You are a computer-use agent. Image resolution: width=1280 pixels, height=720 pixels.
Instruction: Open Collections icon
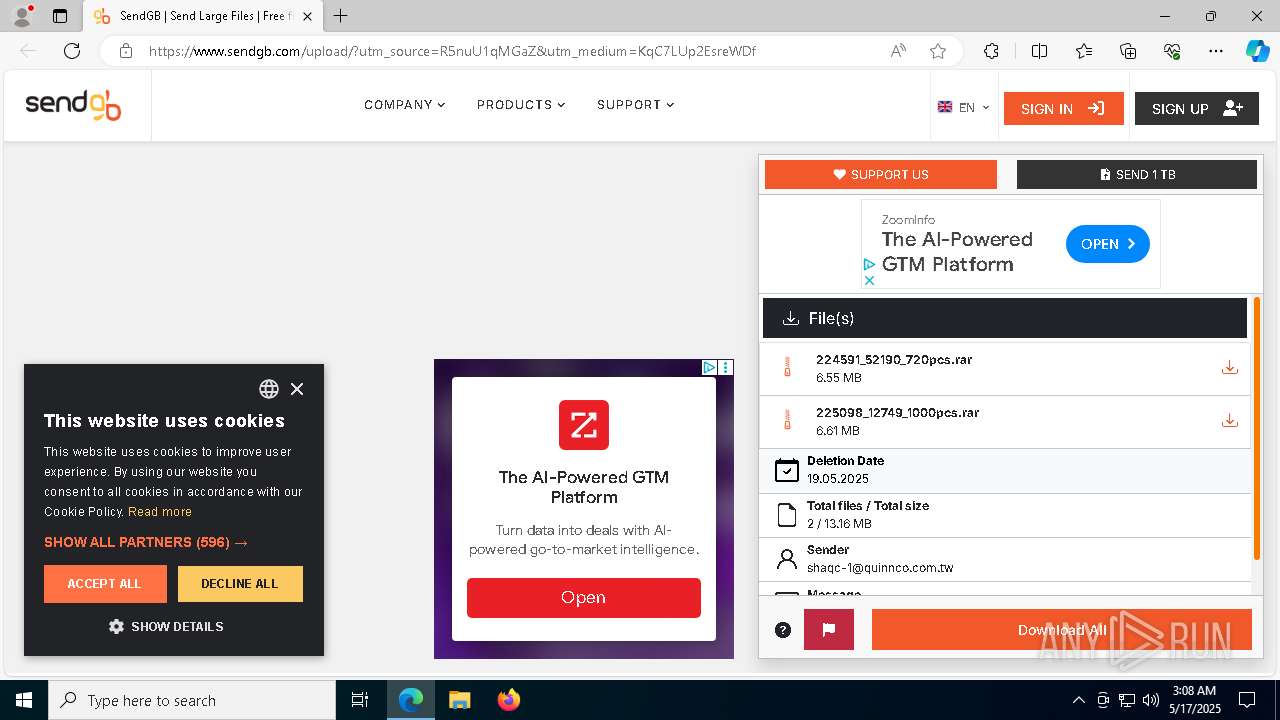[x=1128, y=51]
